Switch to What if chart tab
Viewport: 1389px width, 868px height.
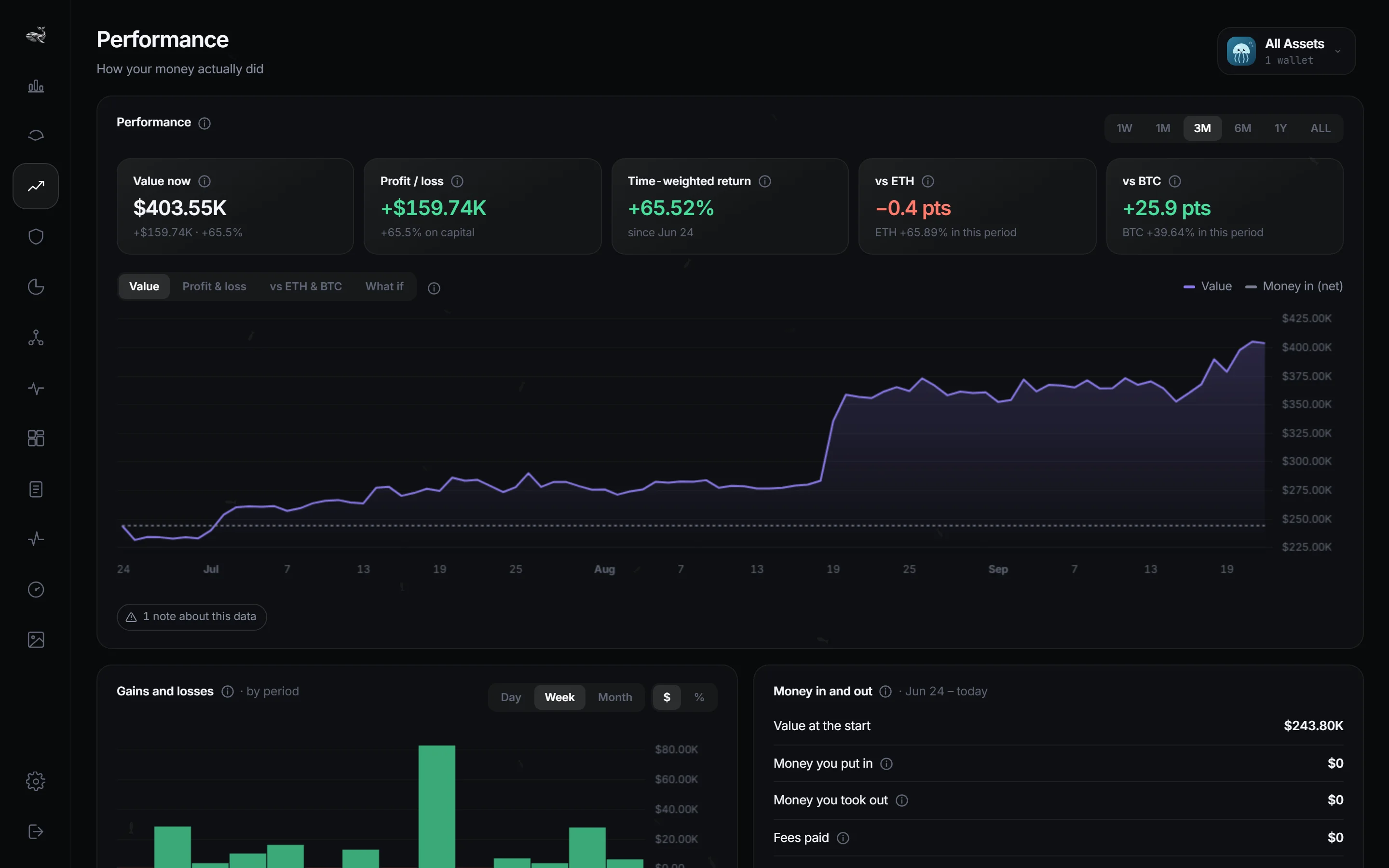(x=384, y=286)
